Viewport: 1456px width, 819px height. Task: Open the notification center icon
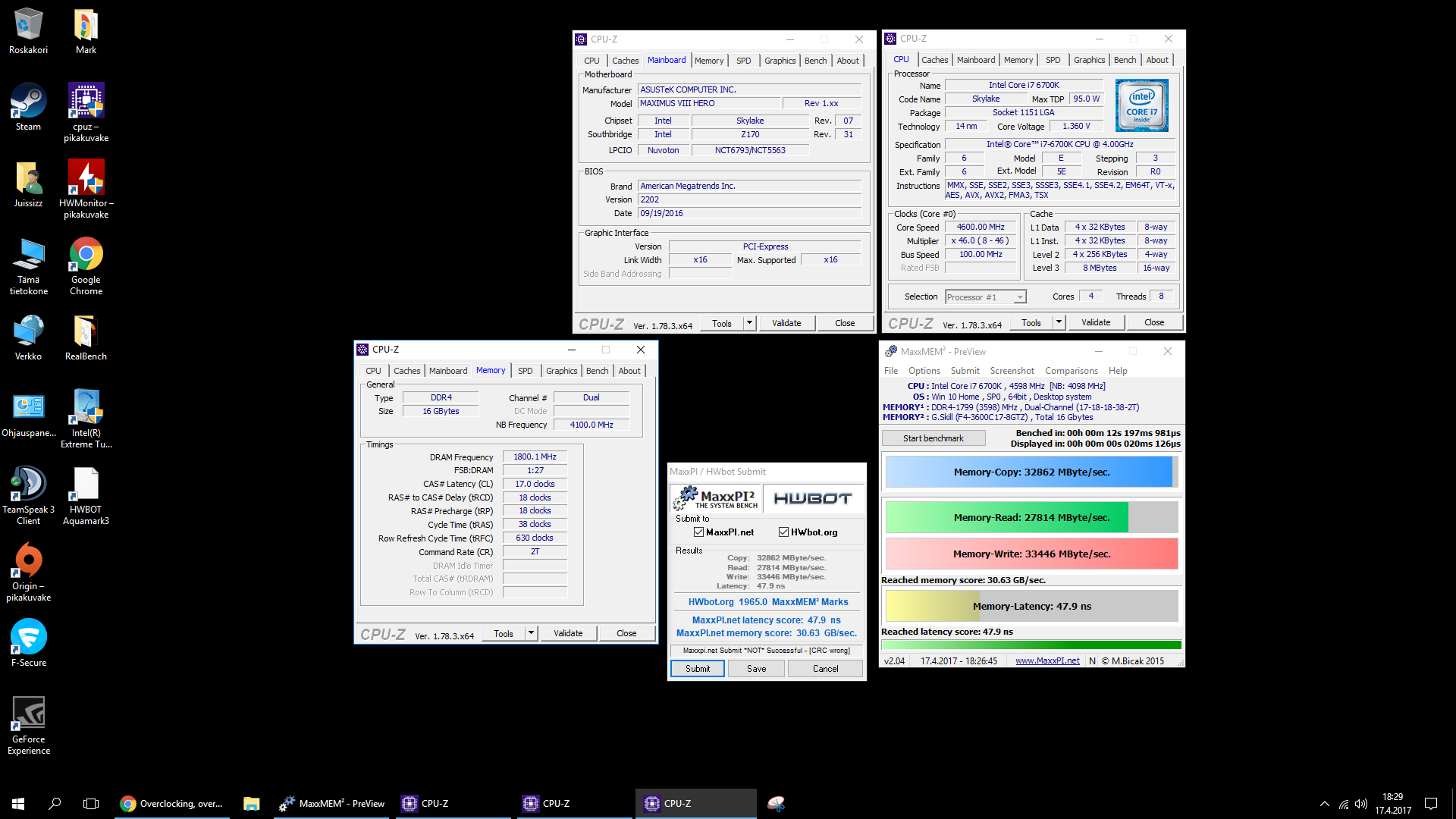tap(1431, 804)
